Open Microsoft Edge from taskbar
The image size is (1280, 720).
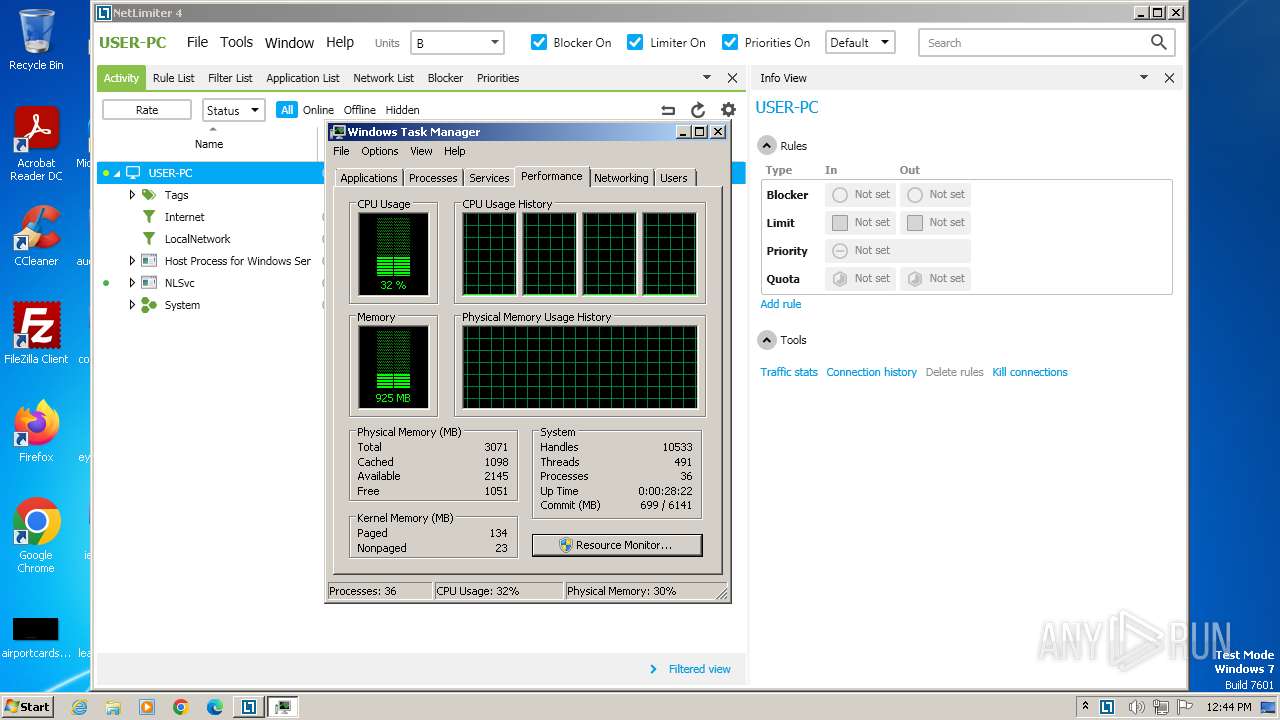click(215, 707)
